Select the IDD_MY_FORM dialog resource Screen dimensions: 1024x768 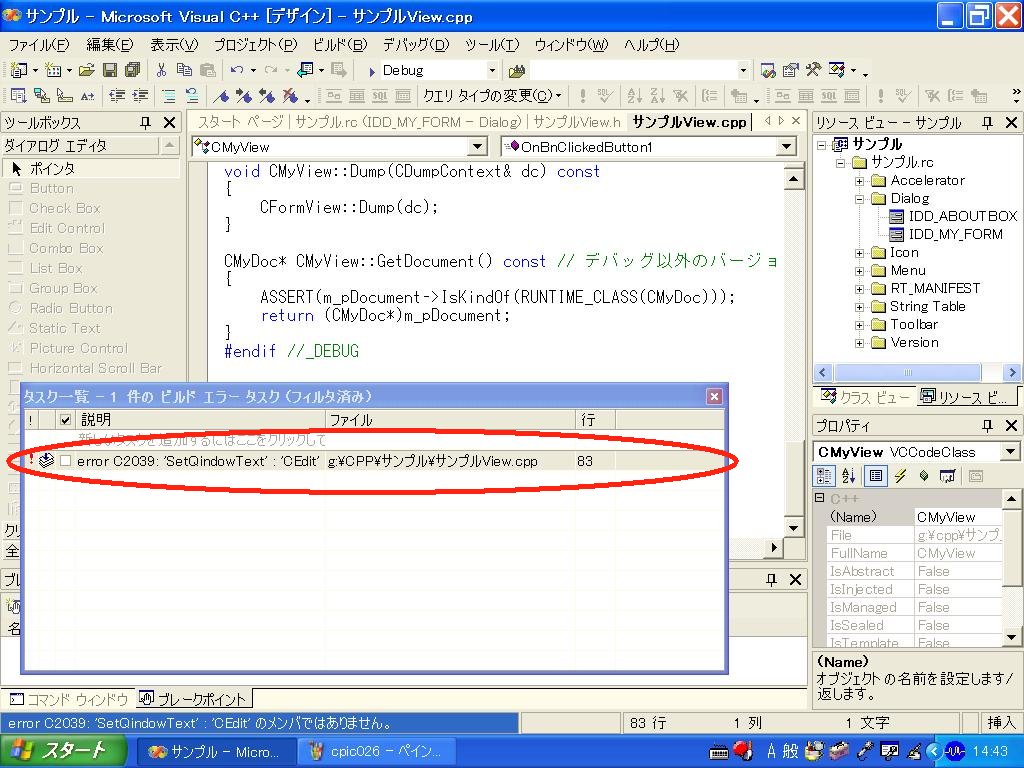coord(955,234)
